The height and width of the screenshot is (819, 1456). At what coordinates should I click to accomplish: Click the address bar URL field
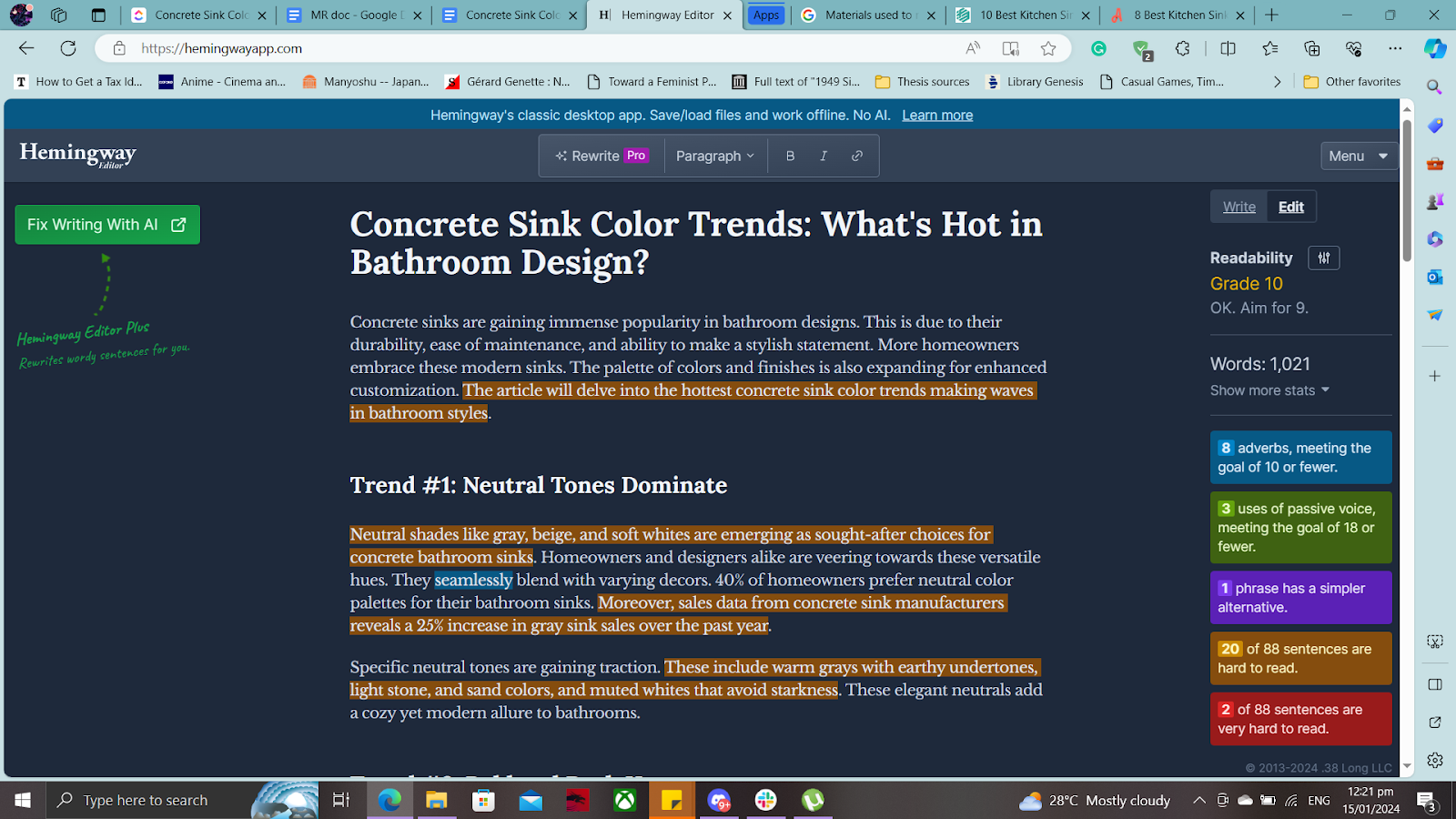tap(546, 48)
